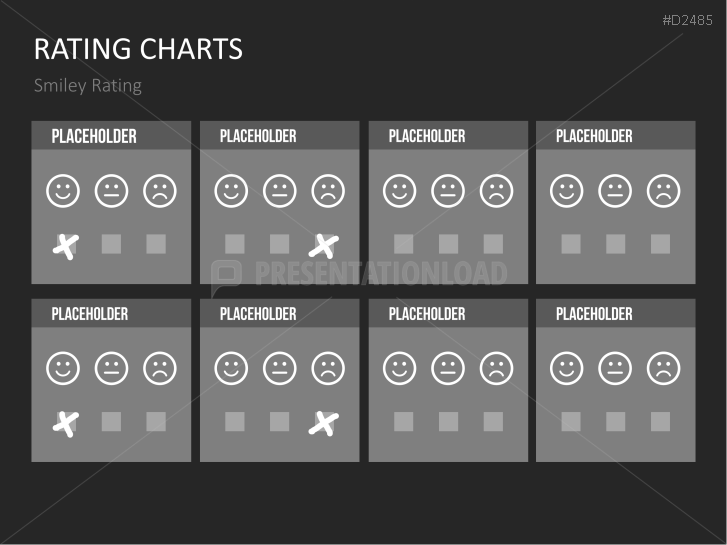The height and width of the screenshot is (545, 727).
Task: Select the sad face in the bottom-right card
Action: pyautogui.click(x=662, y=369)
